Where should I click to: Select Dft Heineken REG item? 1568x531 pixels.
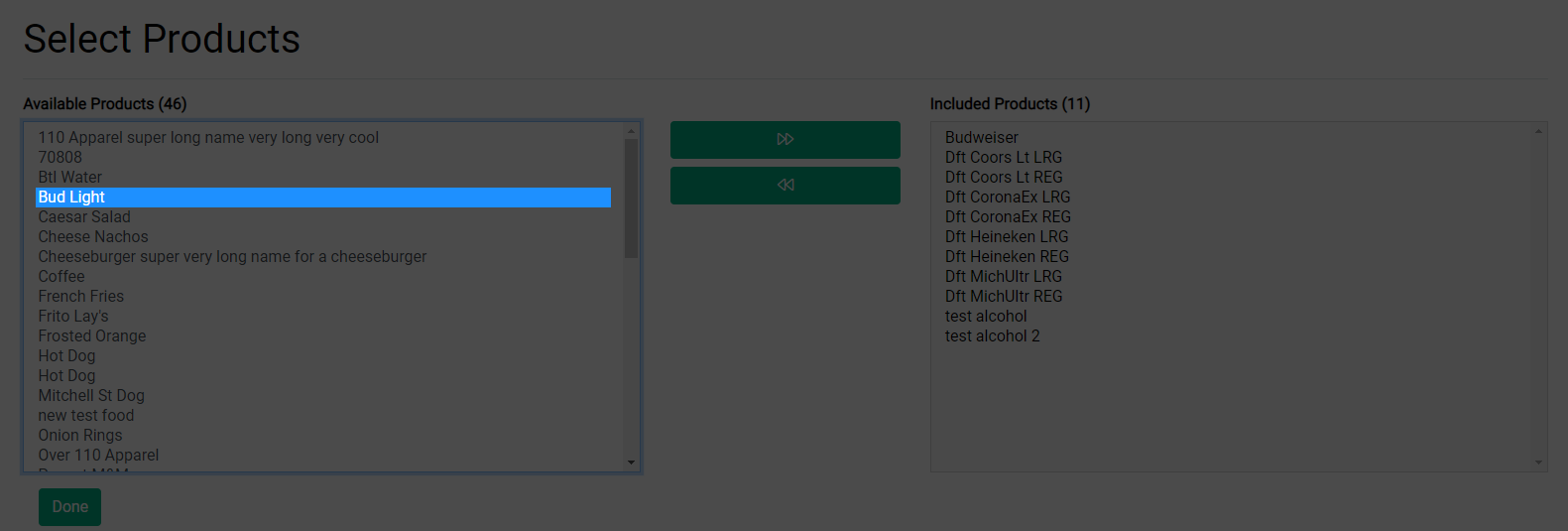tap(1230, 257)
